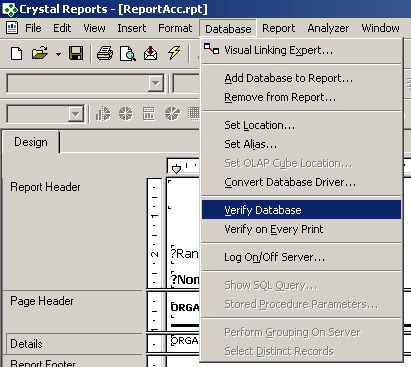Click the Print icon

pos(105,53)
